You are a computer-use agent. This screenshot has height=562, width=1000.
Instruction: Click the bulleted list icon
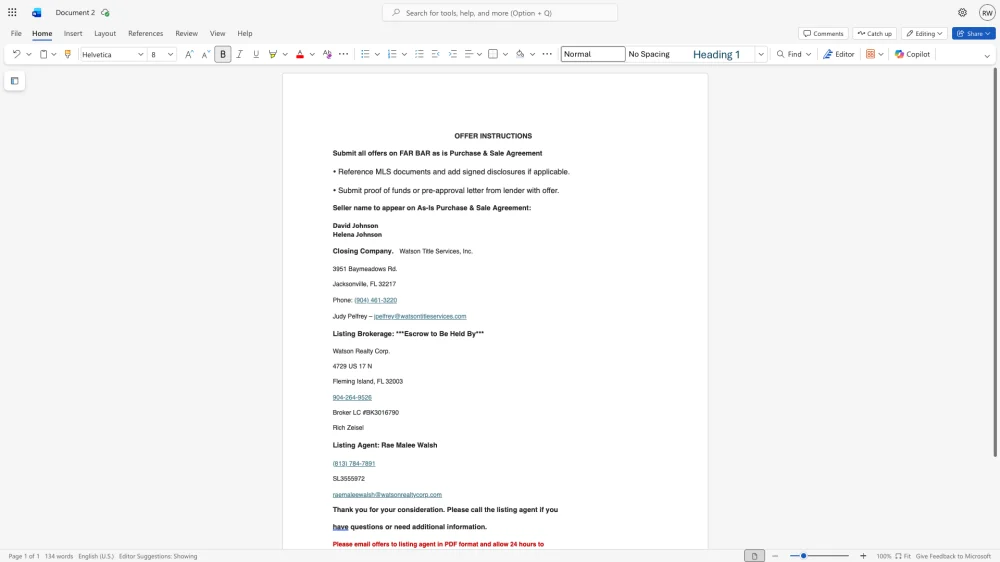click(365, 54)
